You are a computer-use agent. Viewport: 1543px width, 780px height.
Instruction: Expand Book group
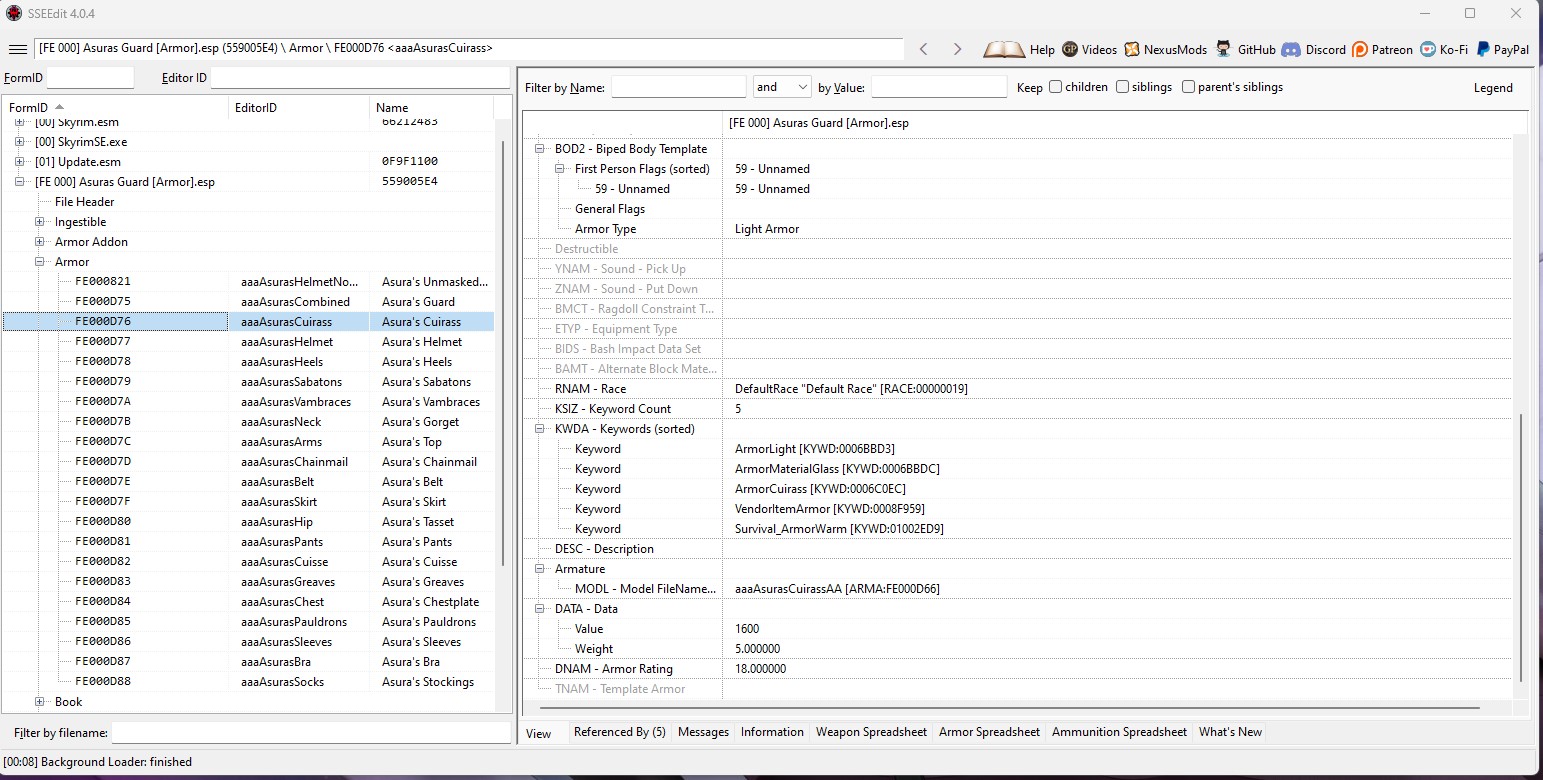[x=40, y=702]
